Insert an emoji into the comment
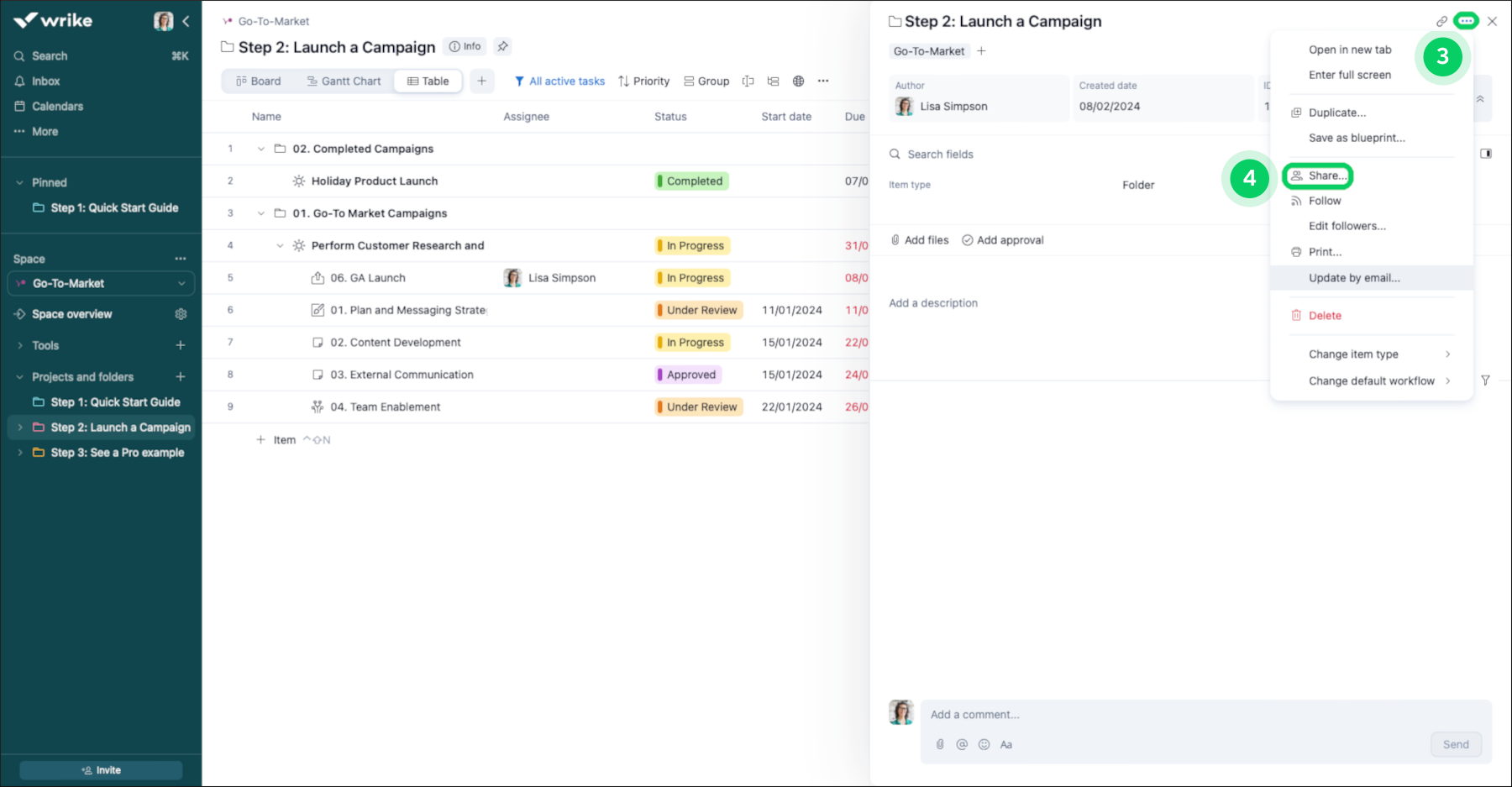This screenshot has width=1512, height=787. tap(984, 744)
